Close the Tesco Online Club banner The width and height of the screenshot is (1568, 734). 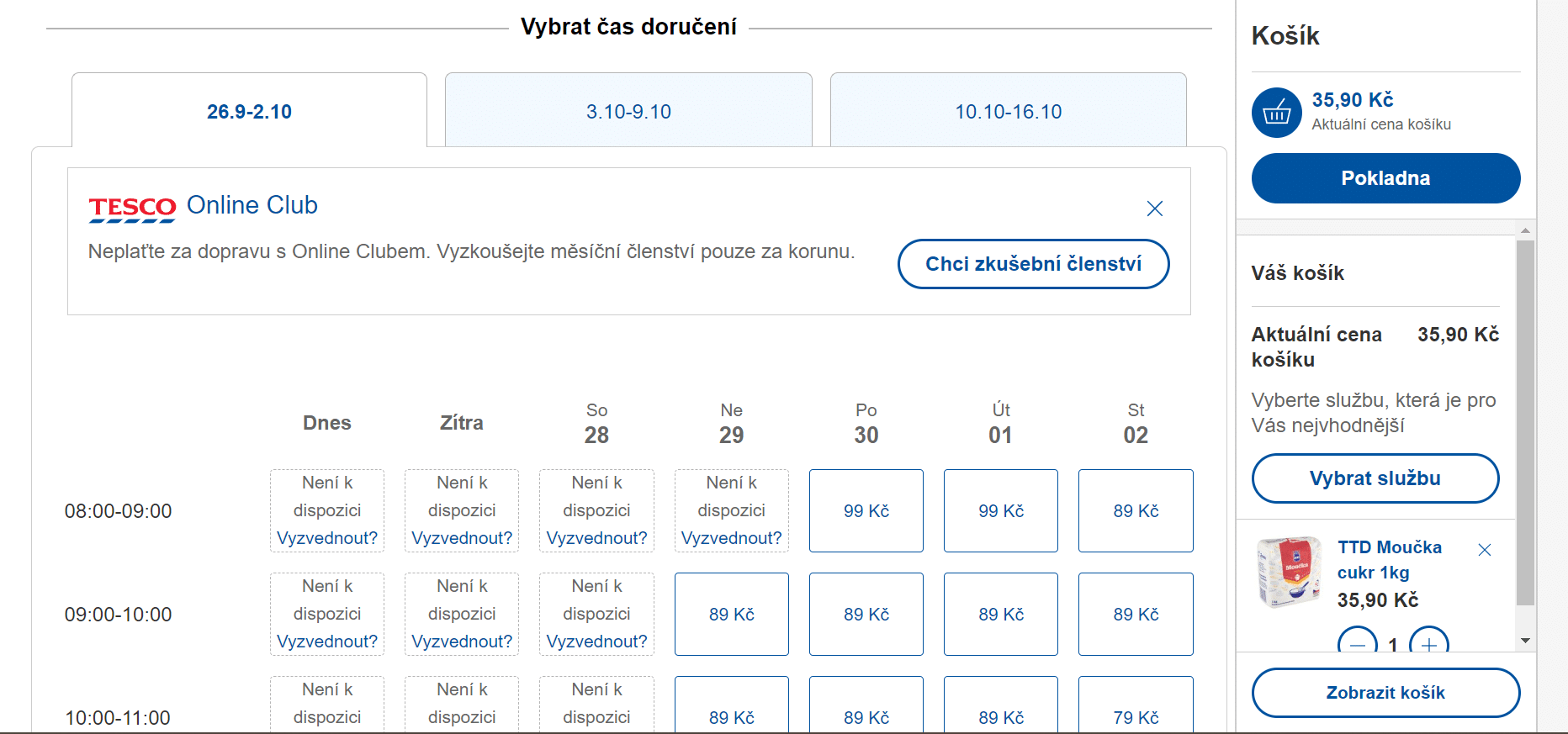click(1154, 209)
